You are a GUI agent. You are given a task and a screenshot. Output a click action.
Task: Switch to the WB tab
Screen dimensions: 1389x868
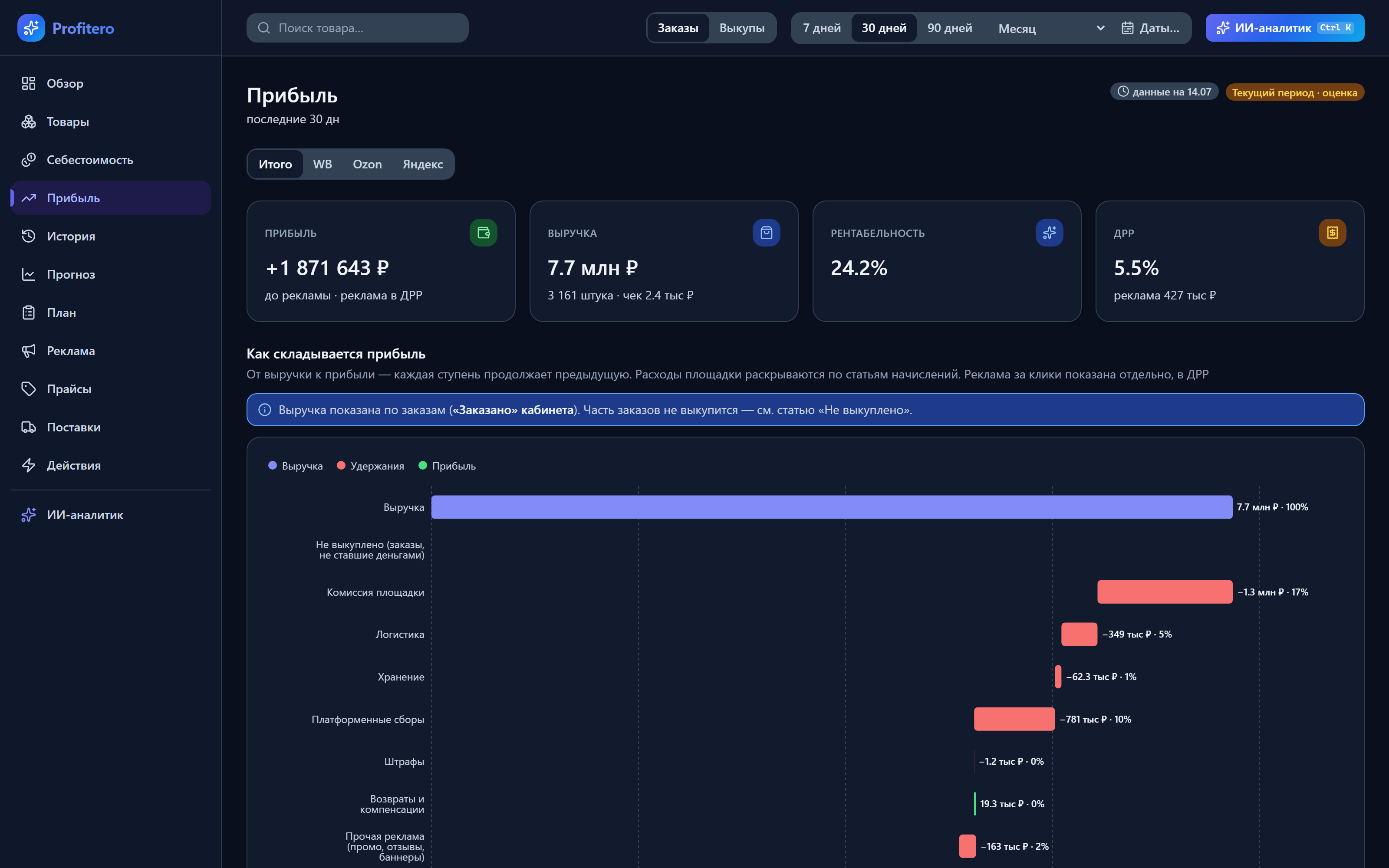pyautogui.click(x=323, y=164)
